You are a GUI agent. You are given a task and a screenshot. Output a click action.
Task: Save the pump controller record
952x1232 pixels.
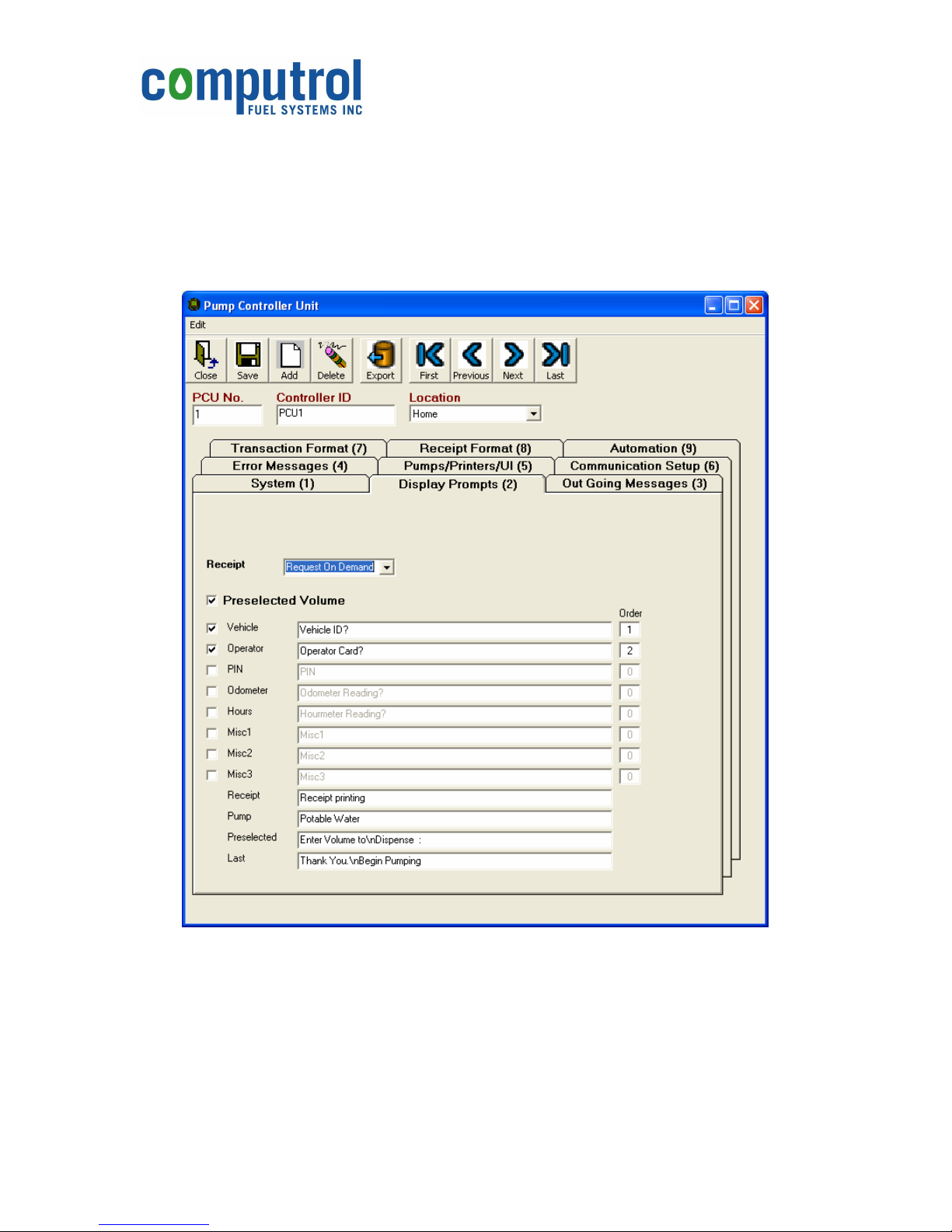coord(248,360)
